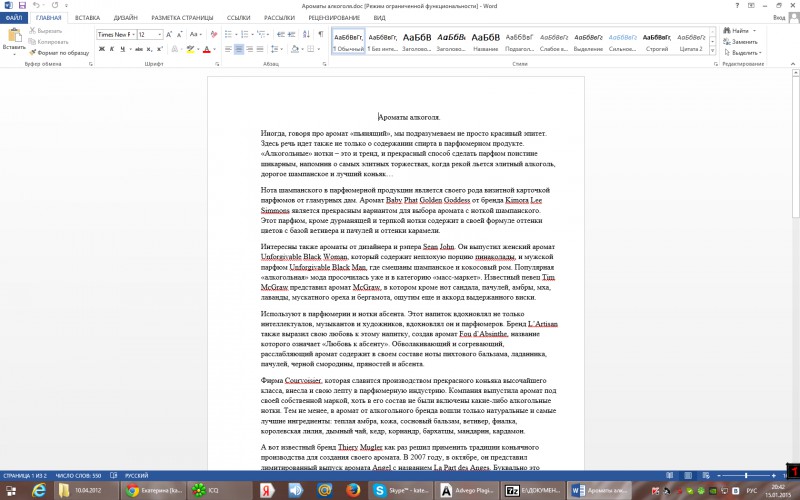
Task: Click the Save icon in quick access toolbar
Action: (21, 5)
